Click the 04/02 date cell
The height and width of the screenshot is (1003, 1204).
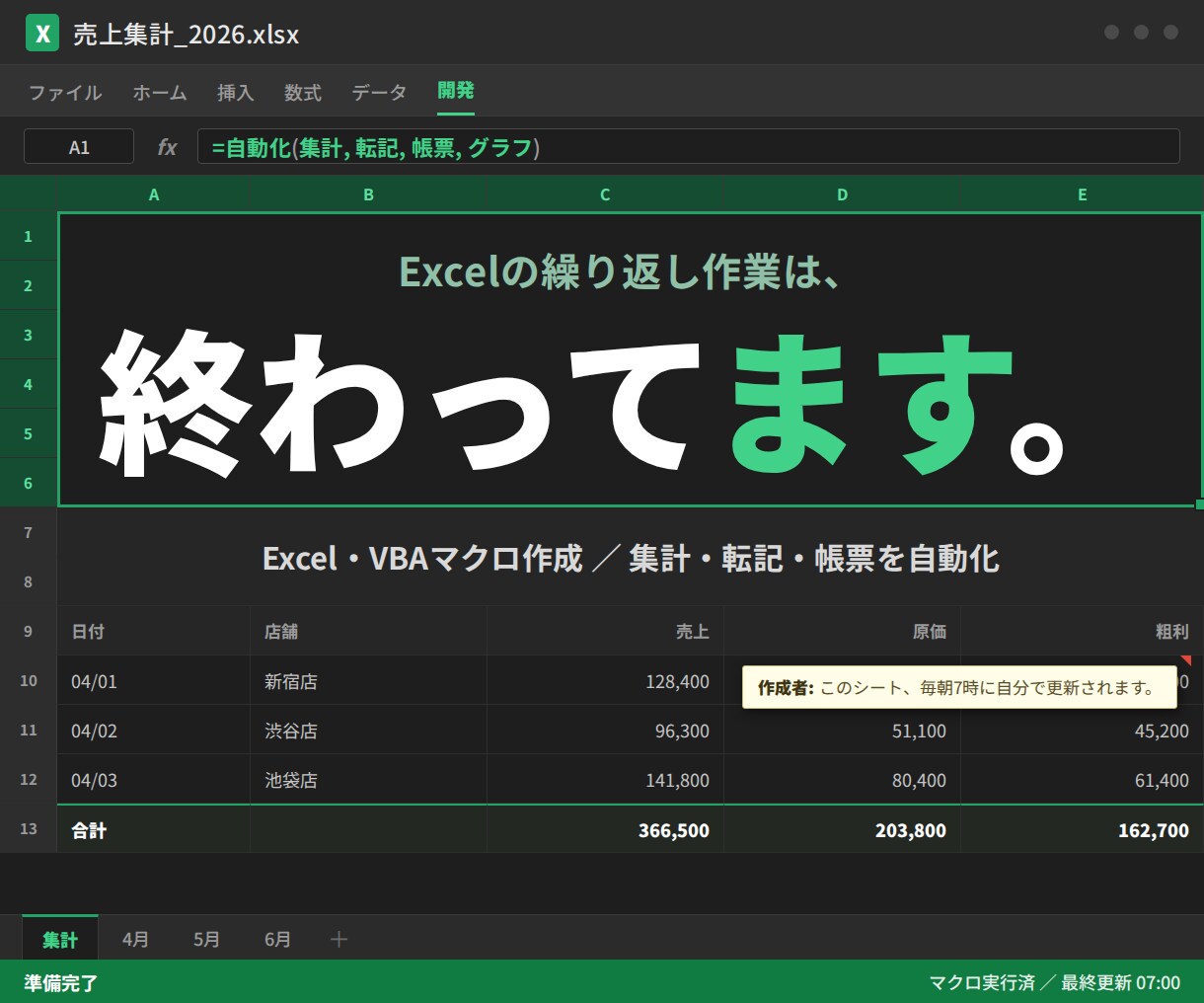[154, 730]
